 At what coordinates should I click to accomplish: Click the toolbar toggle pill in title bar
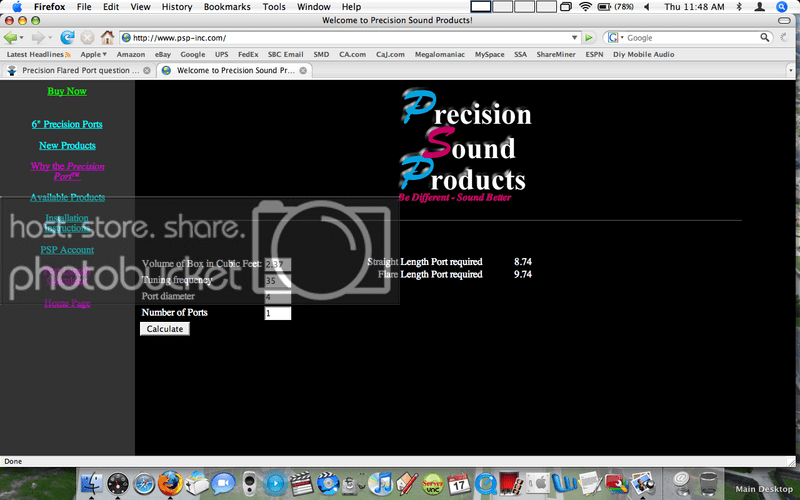point(784,20)
